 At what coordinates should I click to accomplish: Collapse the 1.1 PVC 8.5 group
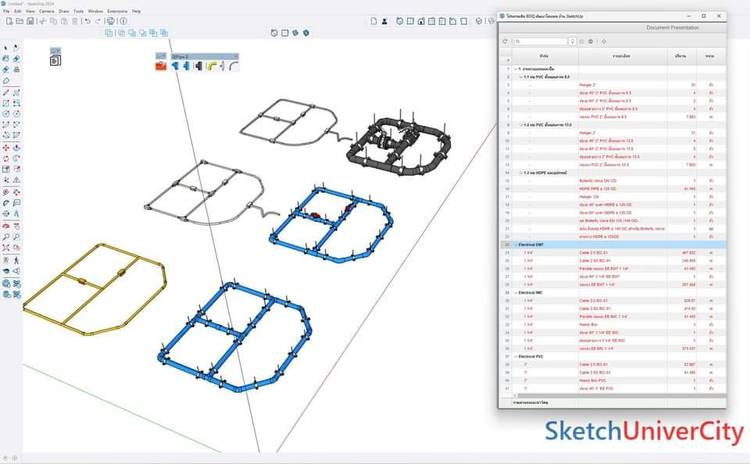[521, 77]
